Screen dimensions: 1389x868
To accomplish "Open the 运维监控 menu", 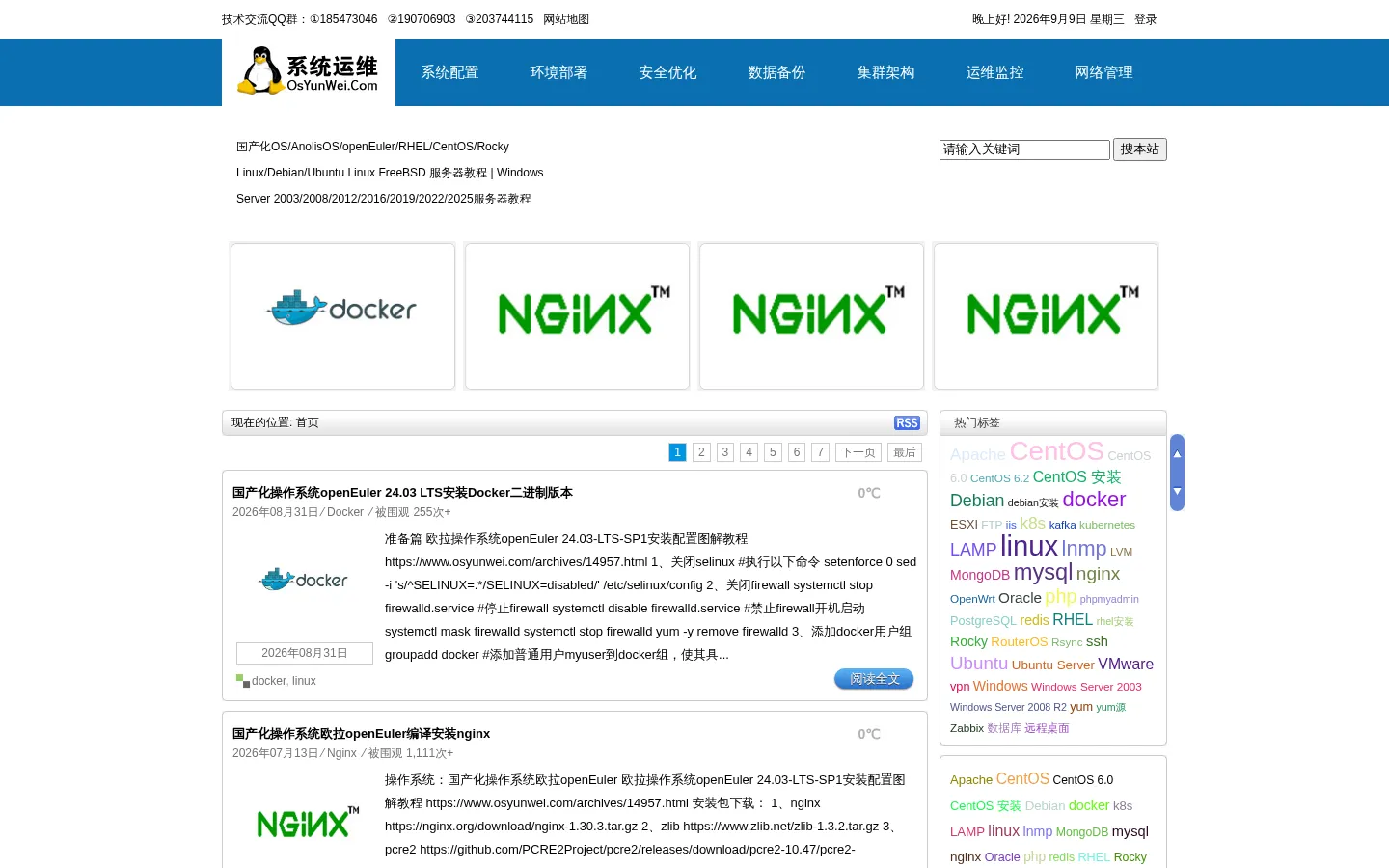I will coord(994,72).
